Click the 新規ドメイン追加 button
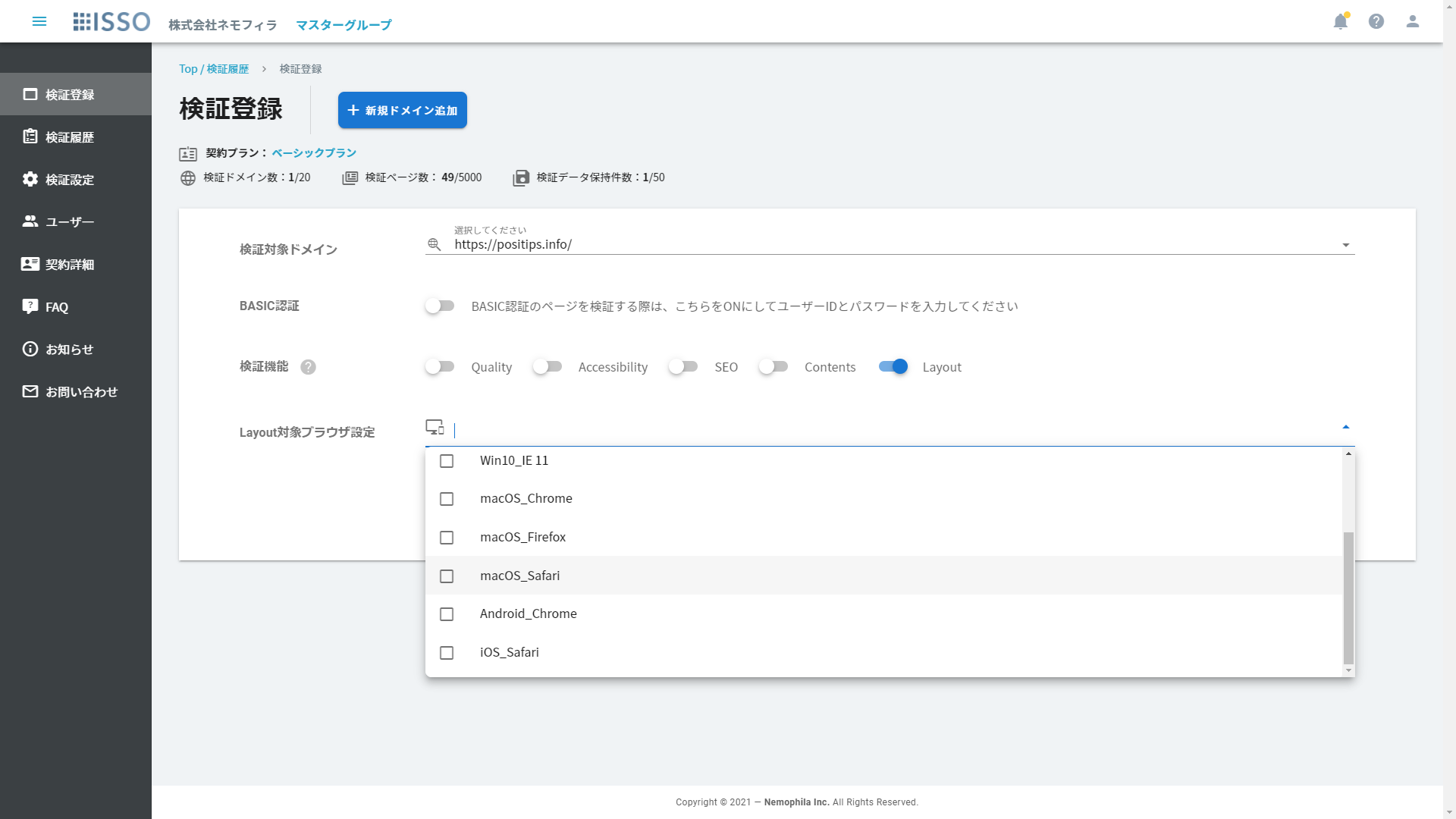1456x819 pixels. tap(403, 110)
